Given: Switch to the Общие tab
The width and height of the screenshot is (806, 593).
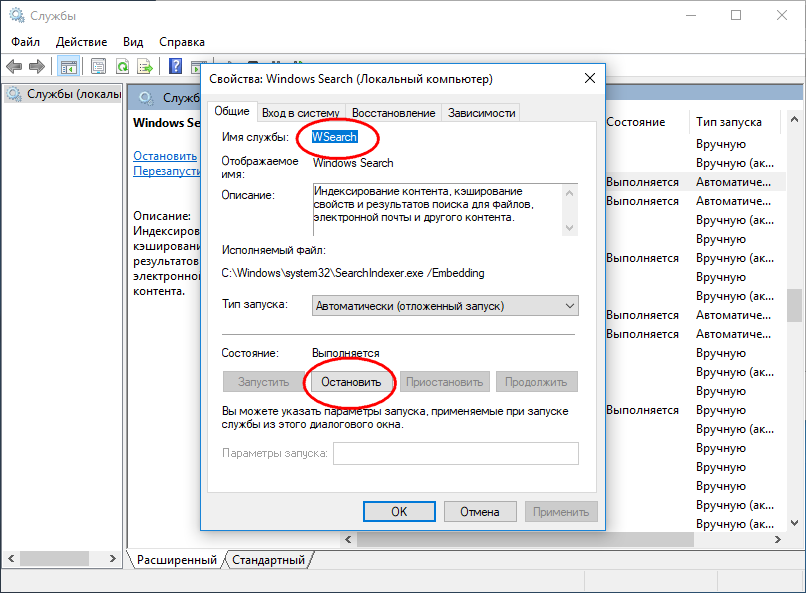Looking at the screenshot, I should click(x=232, y=111).
